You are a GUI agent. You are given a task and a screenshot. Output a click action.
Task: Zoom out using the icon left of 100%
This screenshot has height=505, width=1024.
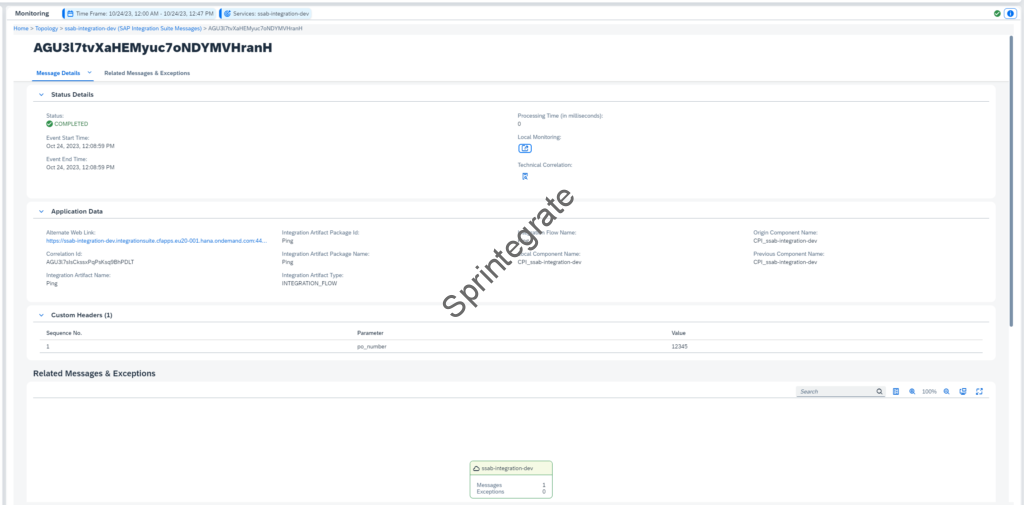click(912, 391)
